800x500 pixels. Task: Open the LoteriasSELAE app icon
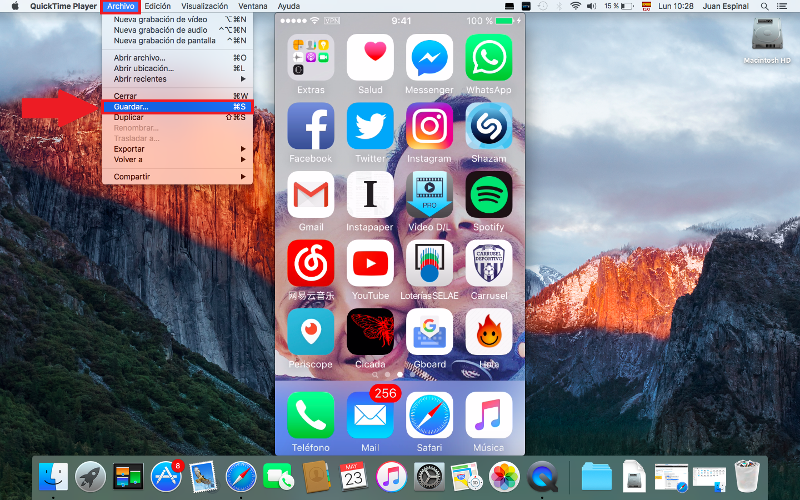[x=429, y=263]
